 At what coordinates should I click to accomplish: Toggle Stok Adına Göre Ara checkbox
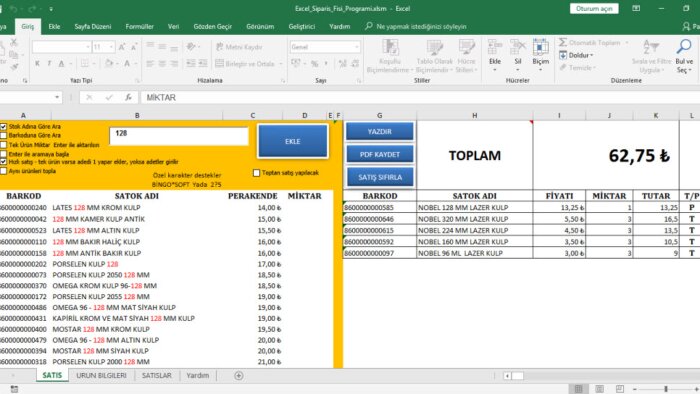pyautogui.click(x=4, y=127)
